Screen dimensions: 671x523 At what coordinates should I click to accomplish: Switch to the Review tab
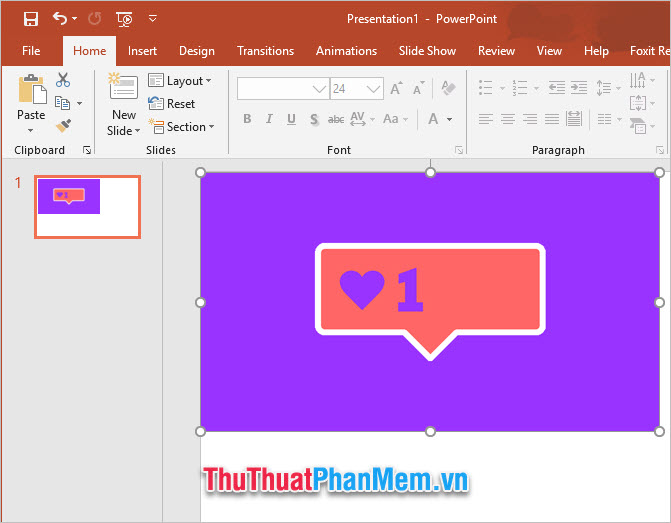tap(496, 51)
